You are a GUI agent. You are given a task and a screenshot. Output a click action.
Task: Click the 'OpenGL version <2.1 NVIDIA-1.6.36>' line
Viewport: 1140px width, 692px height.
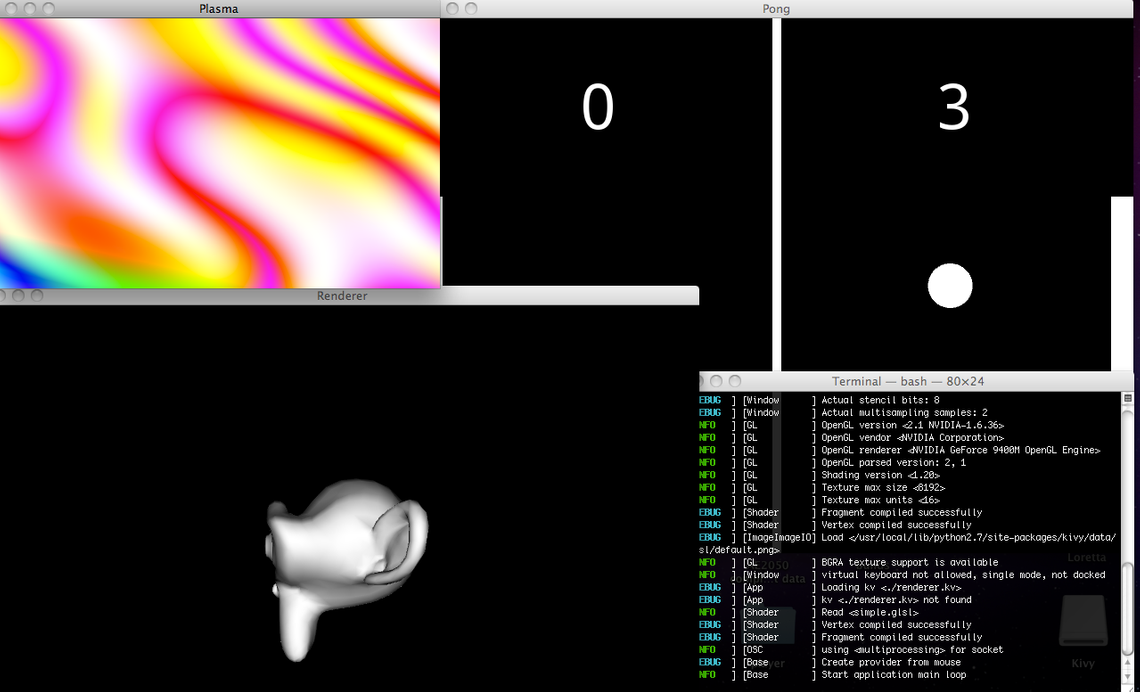coord(912,425)
